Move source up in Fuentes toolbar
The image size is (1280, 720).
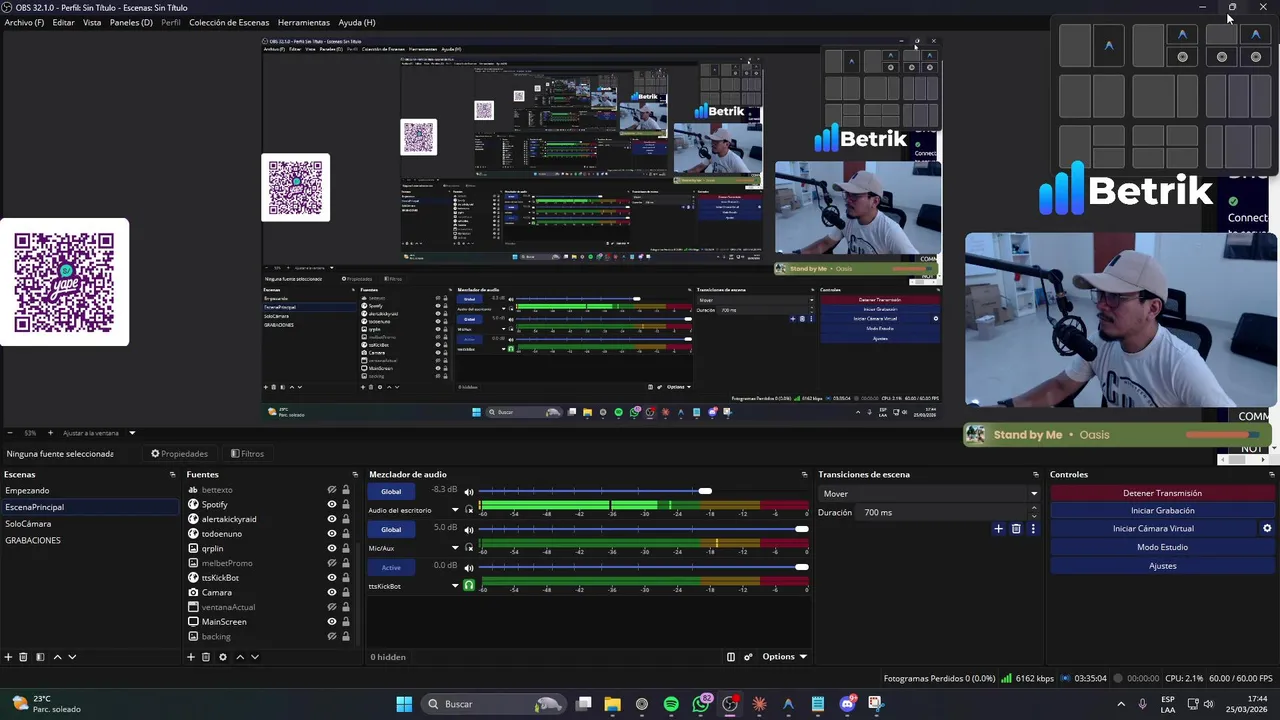coord(240,657)
